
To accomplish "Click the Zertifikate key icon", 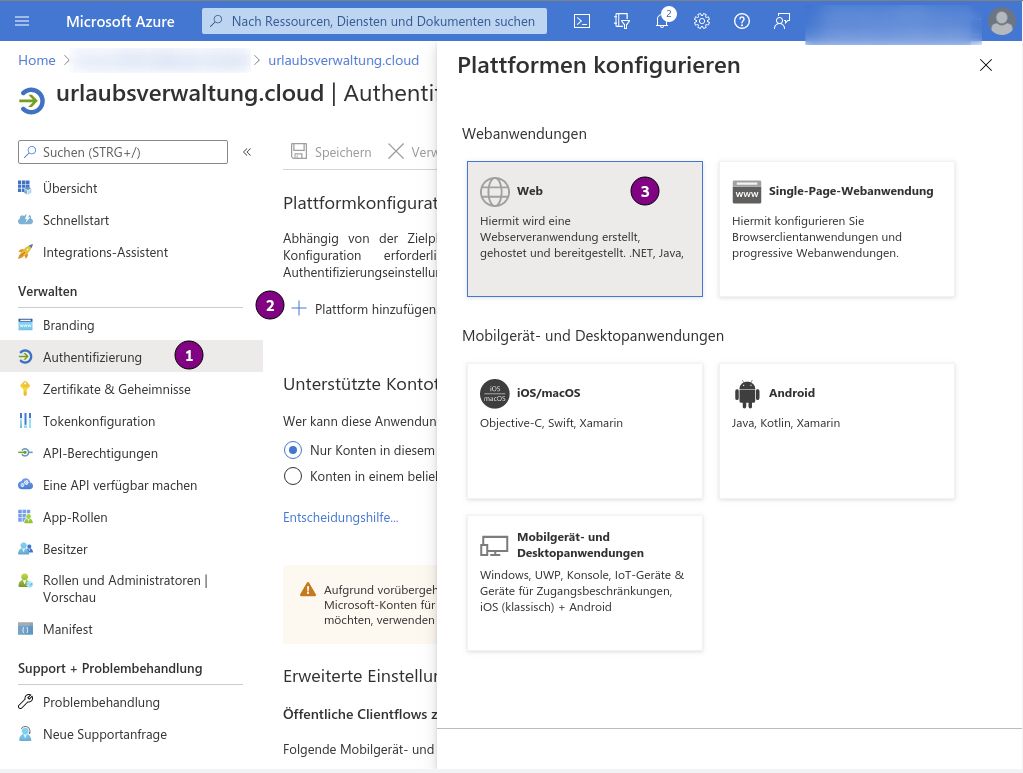I will point(25,389).
